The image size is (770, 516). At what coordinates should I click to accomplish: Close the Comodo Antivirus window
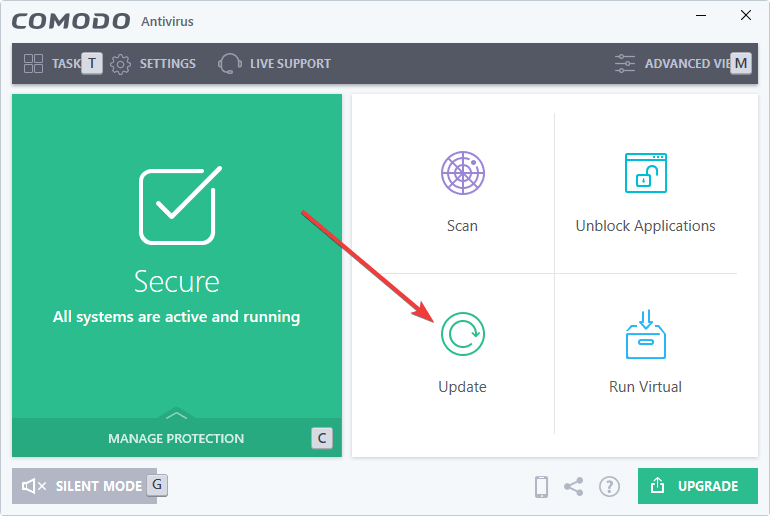pos(745,15)
